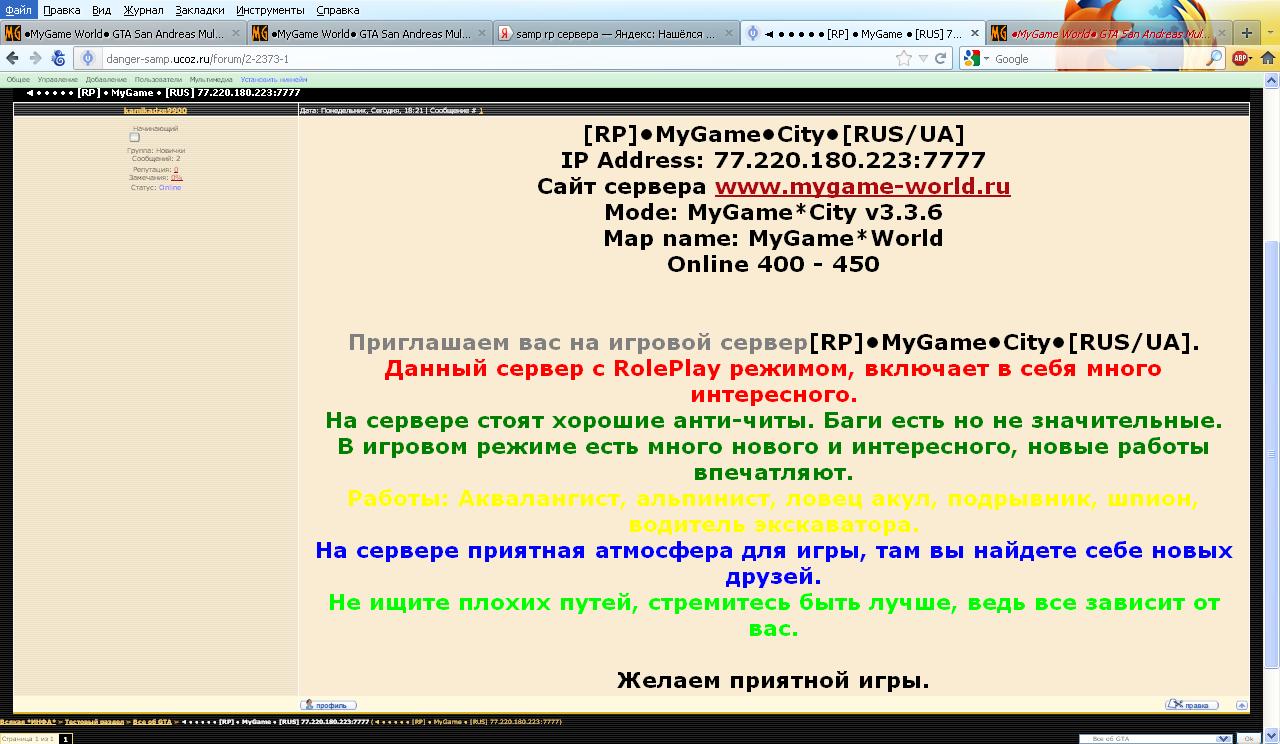Open the Закладки menu

pyautogui.click(x=200, y=10)
